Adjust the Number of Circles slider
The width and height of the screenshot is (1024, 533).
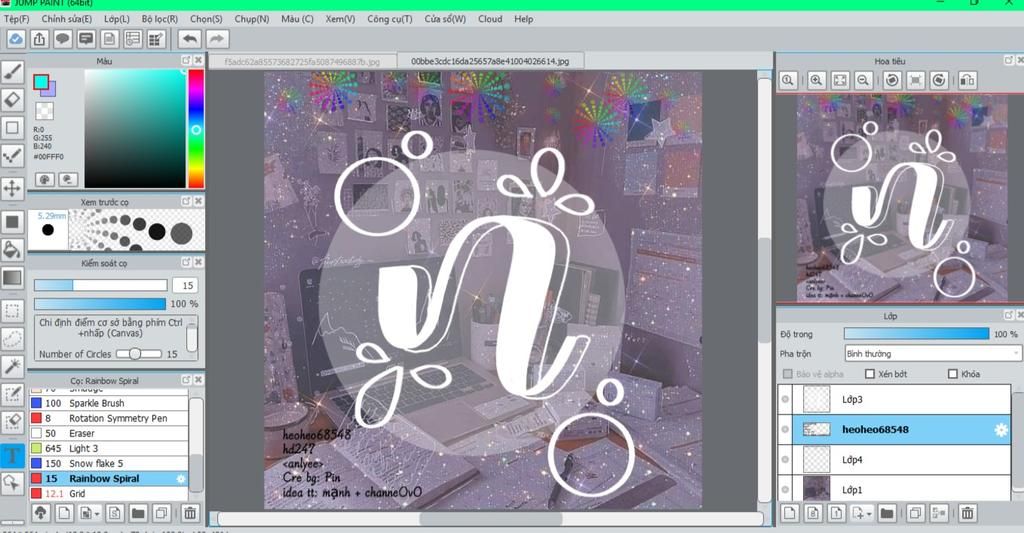(x=138, y=353)
